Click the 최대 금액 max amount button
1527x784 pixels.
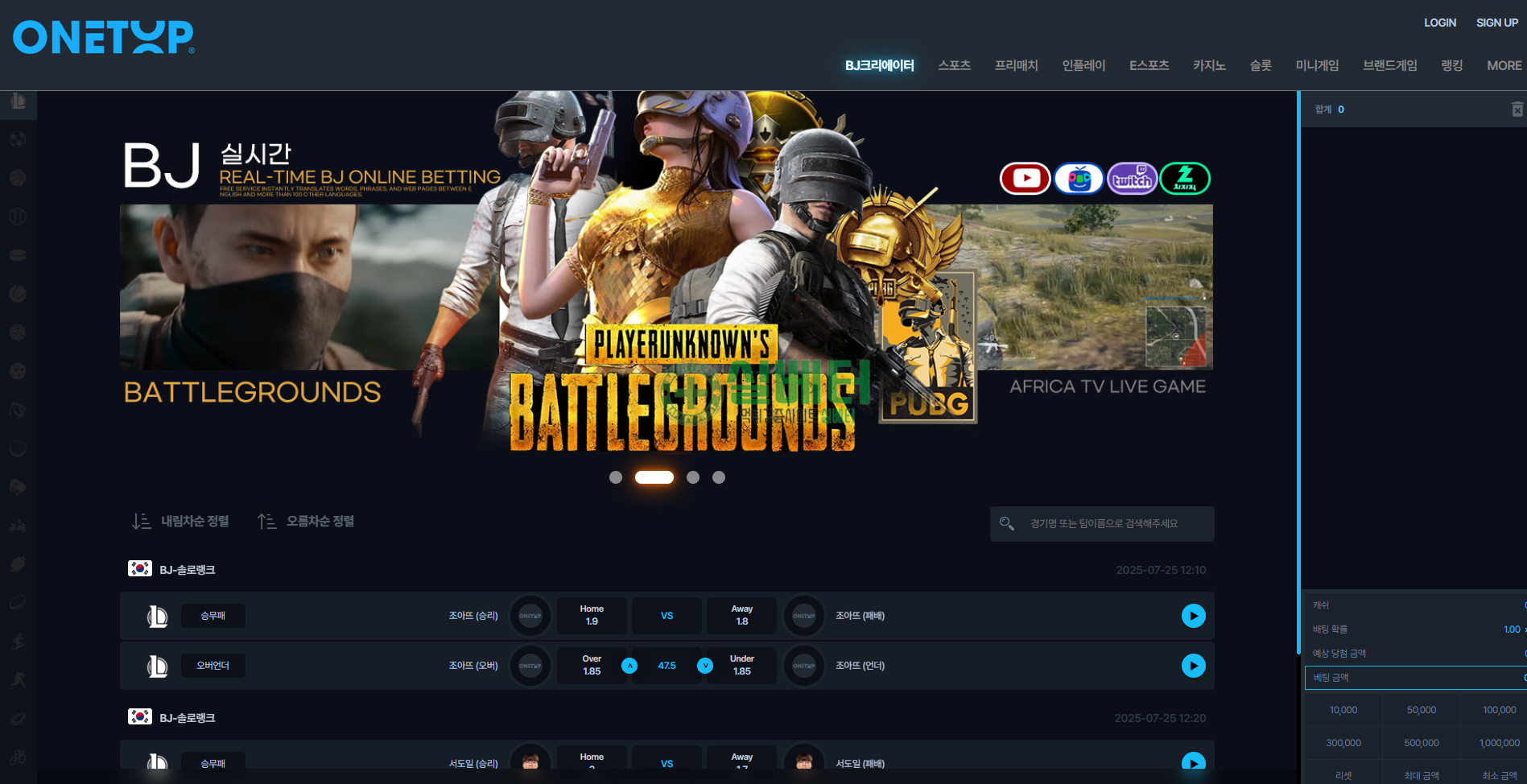(1421, 774)
